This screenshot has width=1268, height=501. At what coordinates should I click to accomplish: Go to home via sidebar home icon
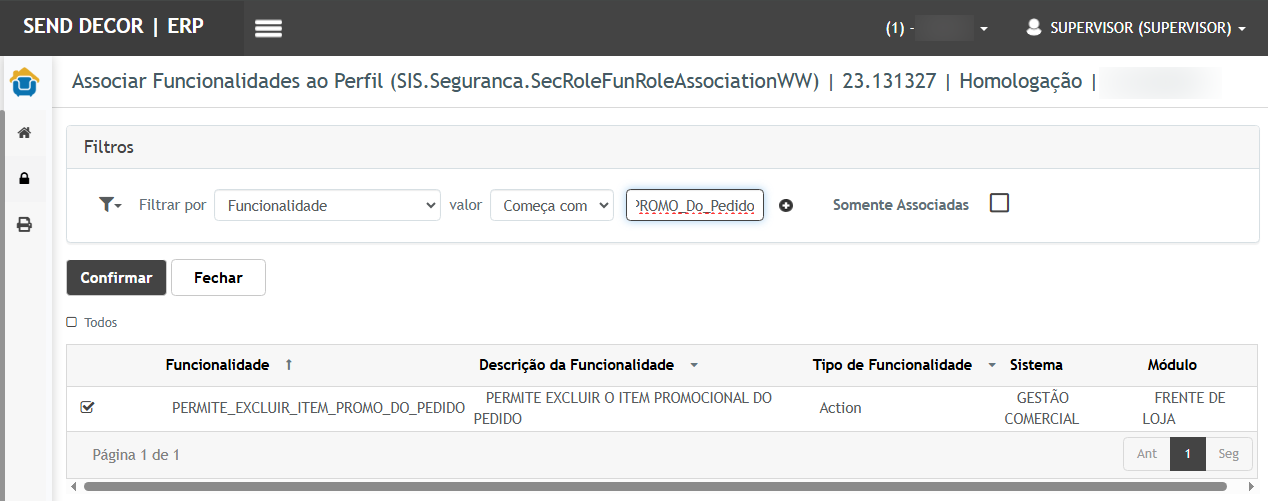(25, 133)
